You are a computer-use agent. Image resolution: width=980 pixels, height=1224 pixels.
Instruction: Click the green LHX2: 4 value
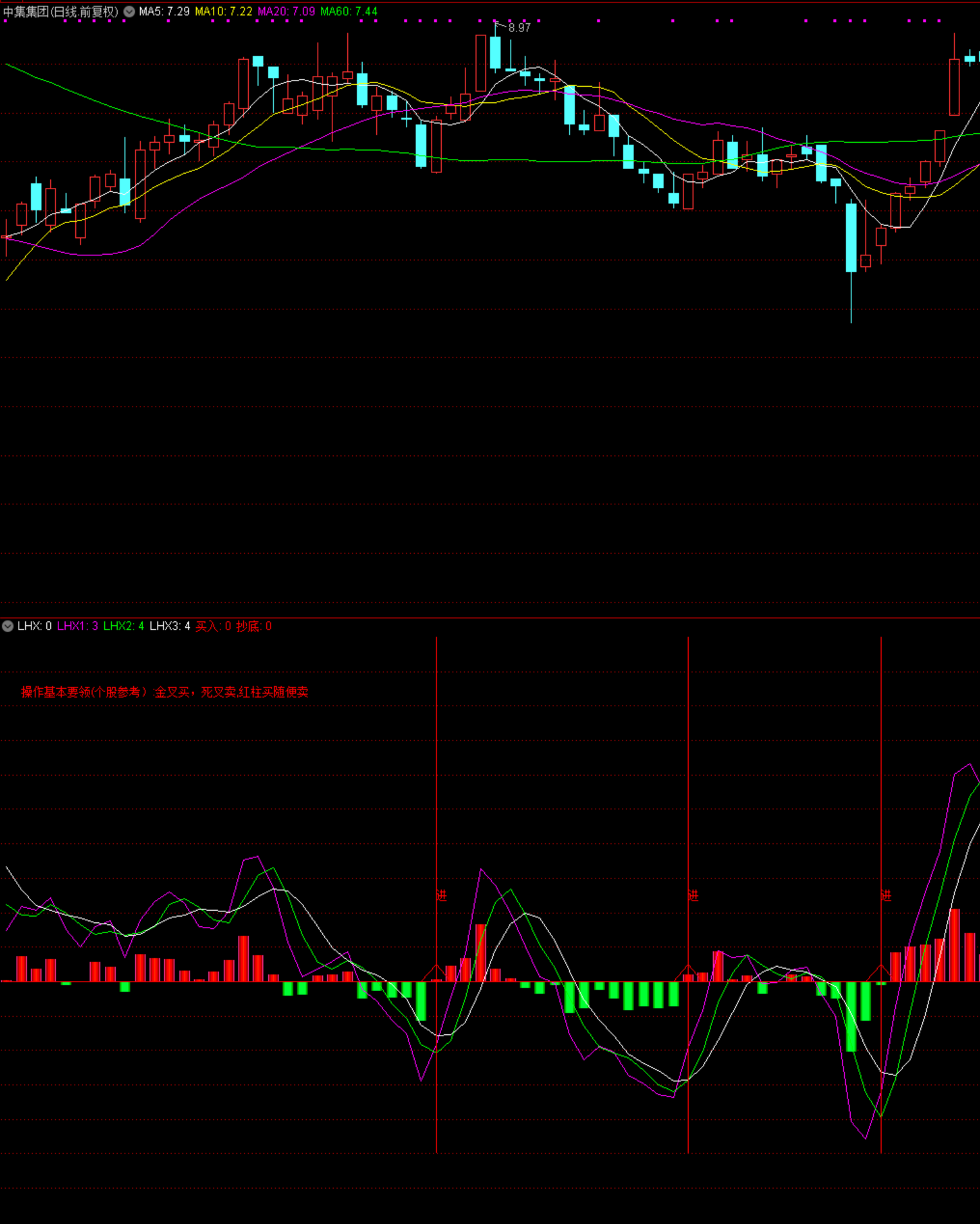point(124,626)
